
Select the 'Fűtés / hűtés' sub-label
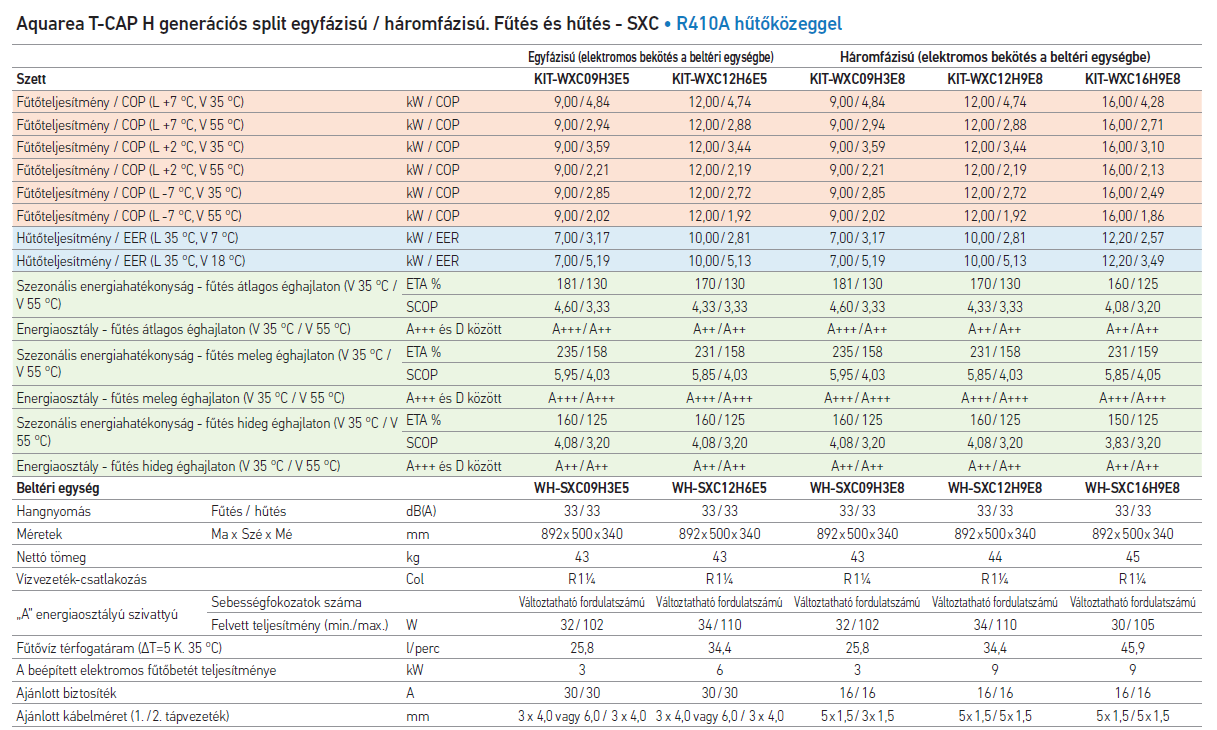point(248,511)
